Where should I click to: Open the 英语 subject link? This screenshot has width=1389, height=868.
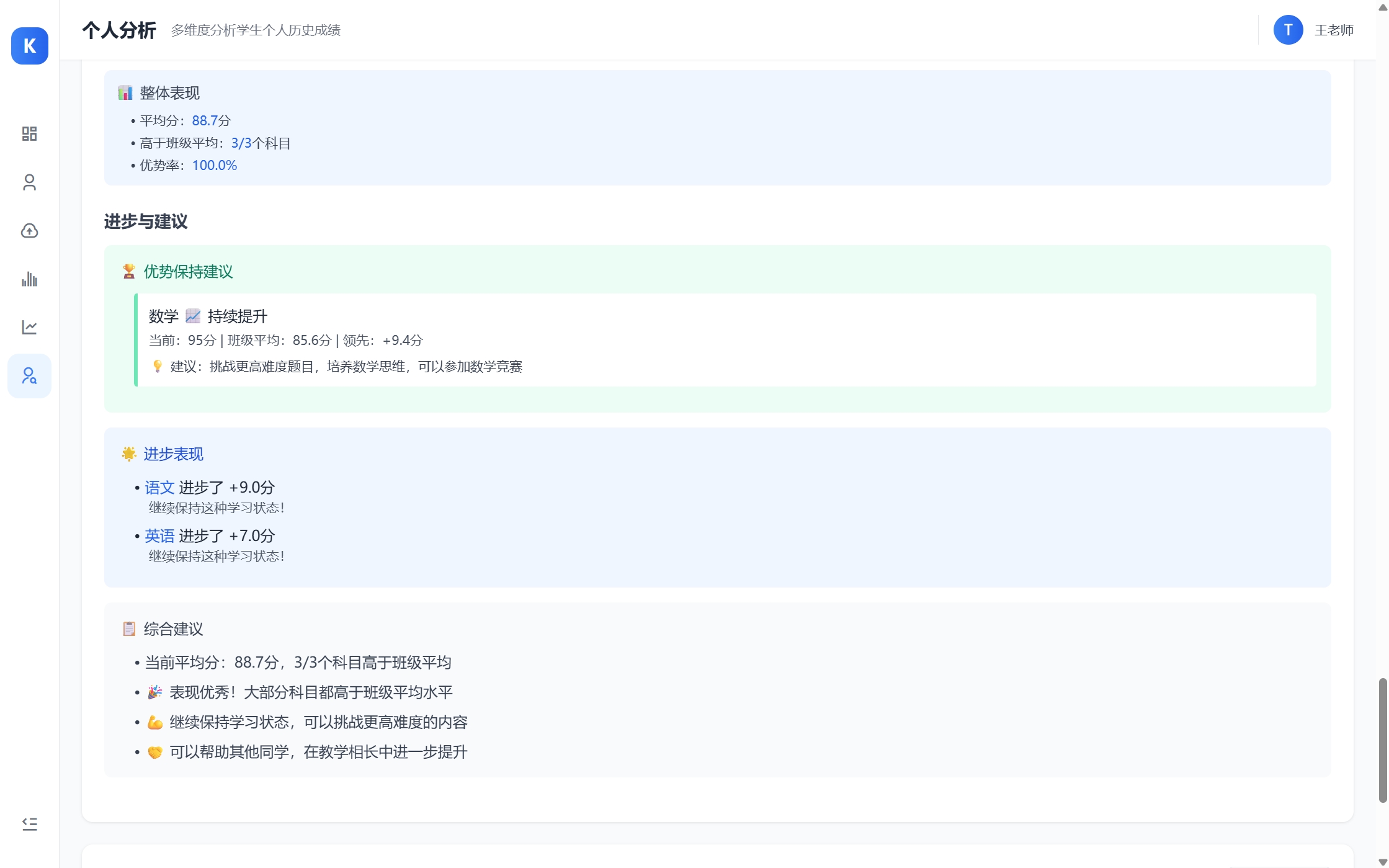point(159,536)
